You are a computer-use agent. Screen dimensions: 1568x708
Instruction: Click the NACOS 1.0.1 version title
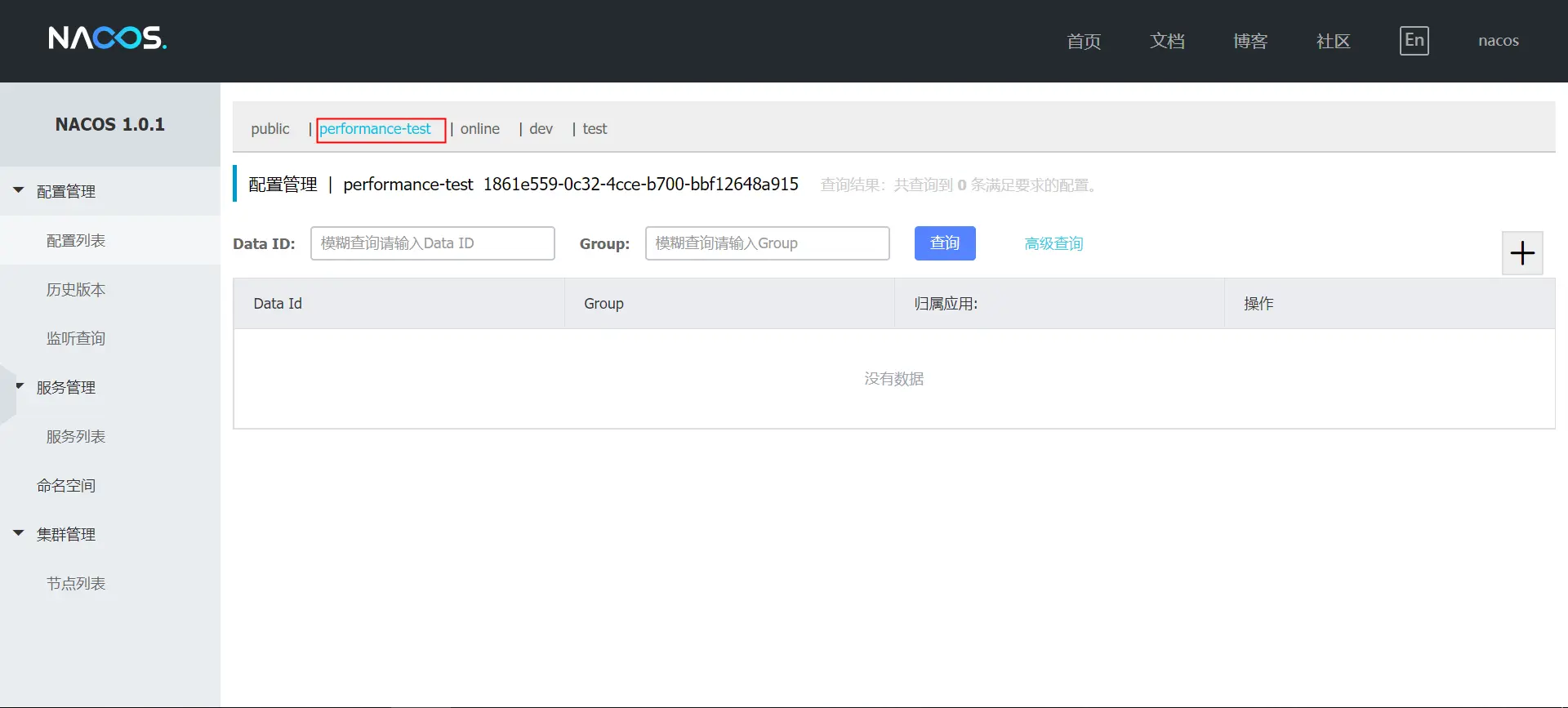[110, 124]
